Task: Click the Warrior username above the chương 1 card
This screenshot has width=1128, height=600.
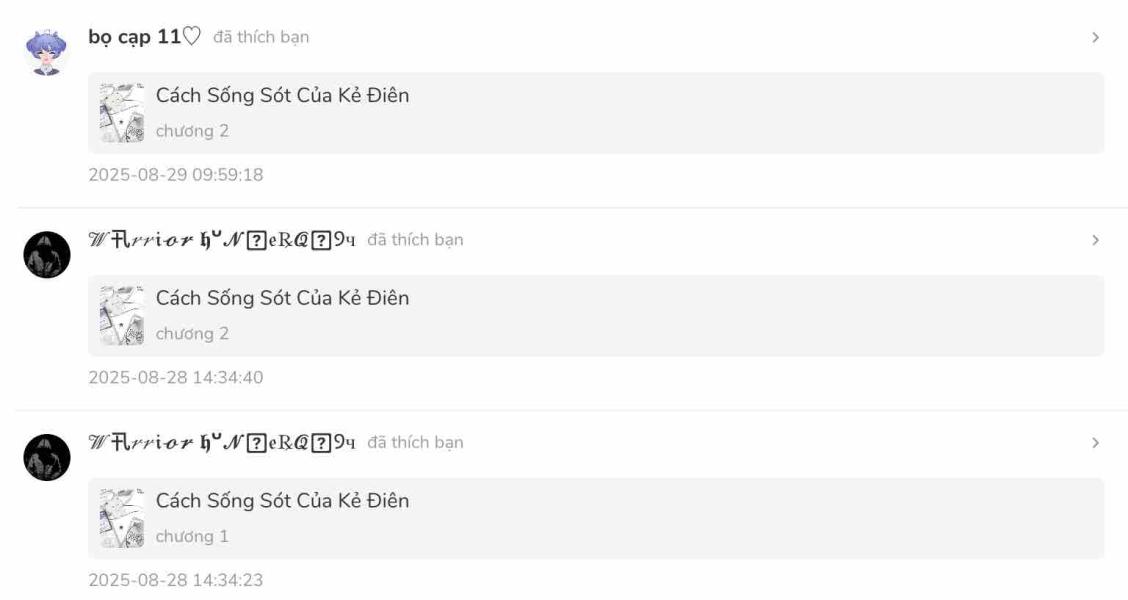Action: pyautogui.click(x=222, y=442)
